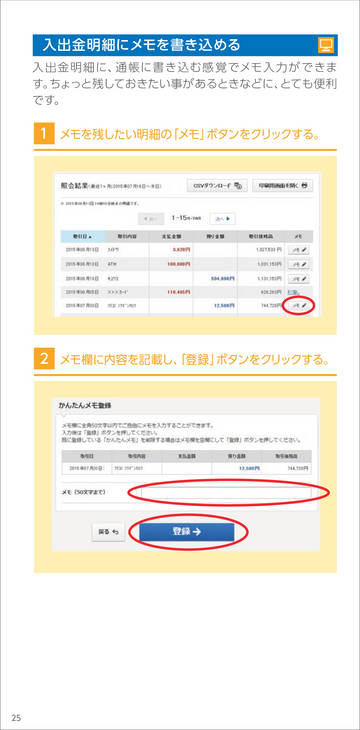Click the 支払金額 column header
Viewport: 360px width, 730px height.
pyautogui.click(x=171, y=237)
